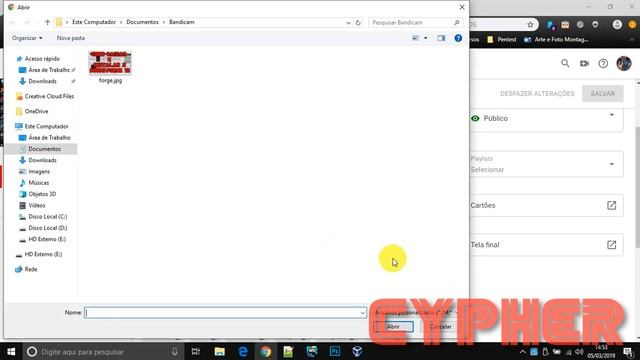The height and width of the screenshot is (360, 640).
Task: Open File Explorer from taskbar
Action: (x=220, y=351)
